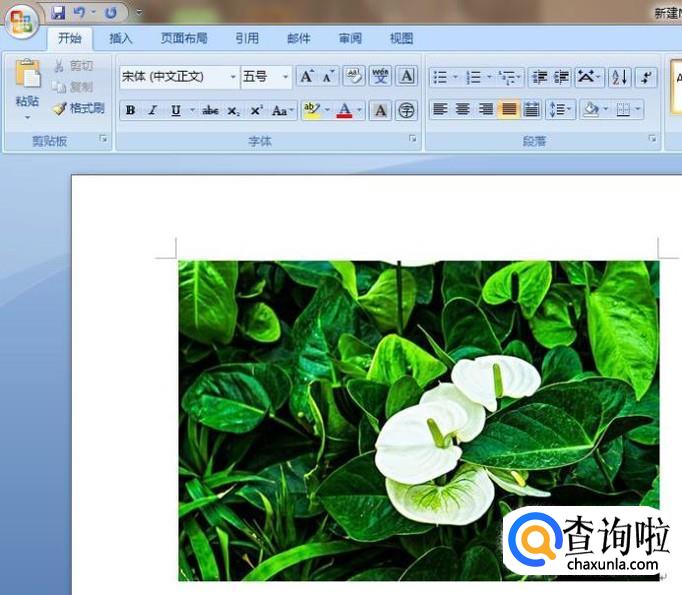The width and height of the screenshot is (682, 595).
Task: Click the Sort A-Z icon
Action: pyautogui.click(x=619, y=77)
